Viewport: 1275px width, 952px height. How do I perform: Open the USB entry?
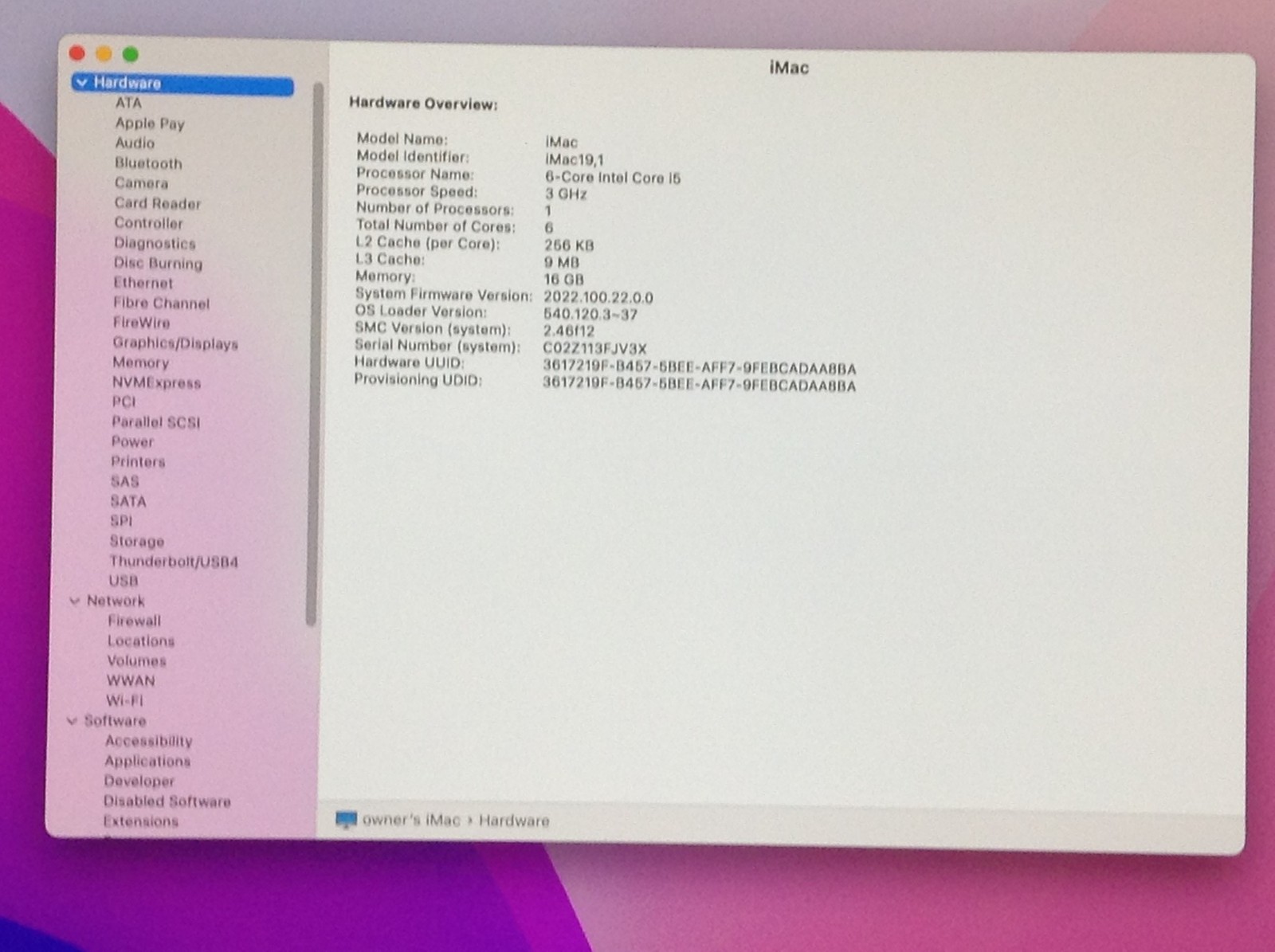click(124, 582)
